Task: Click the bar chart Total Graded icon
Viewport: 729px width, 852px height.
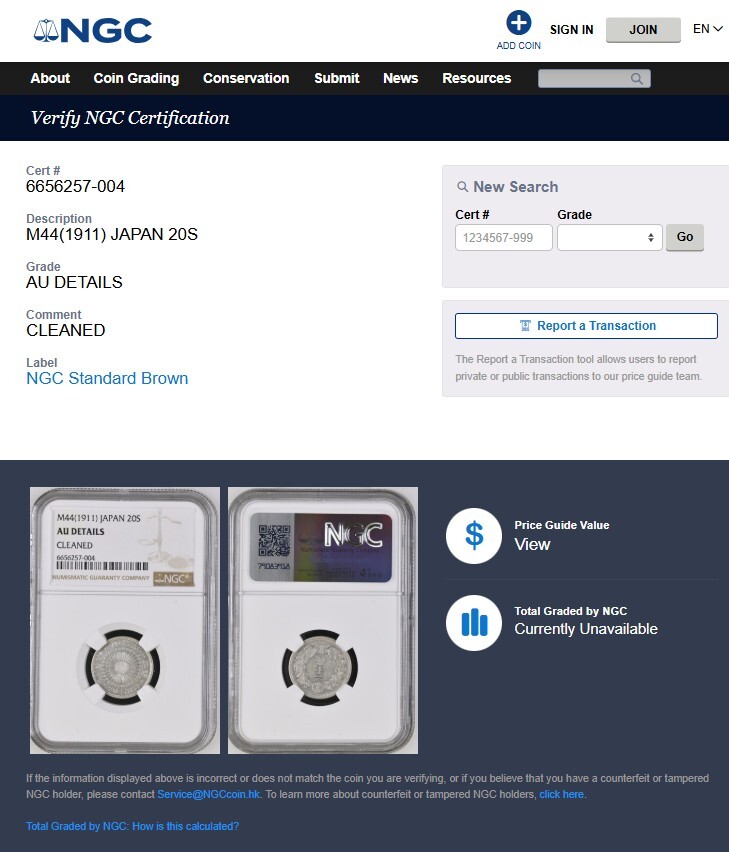Action: point(474,623)
